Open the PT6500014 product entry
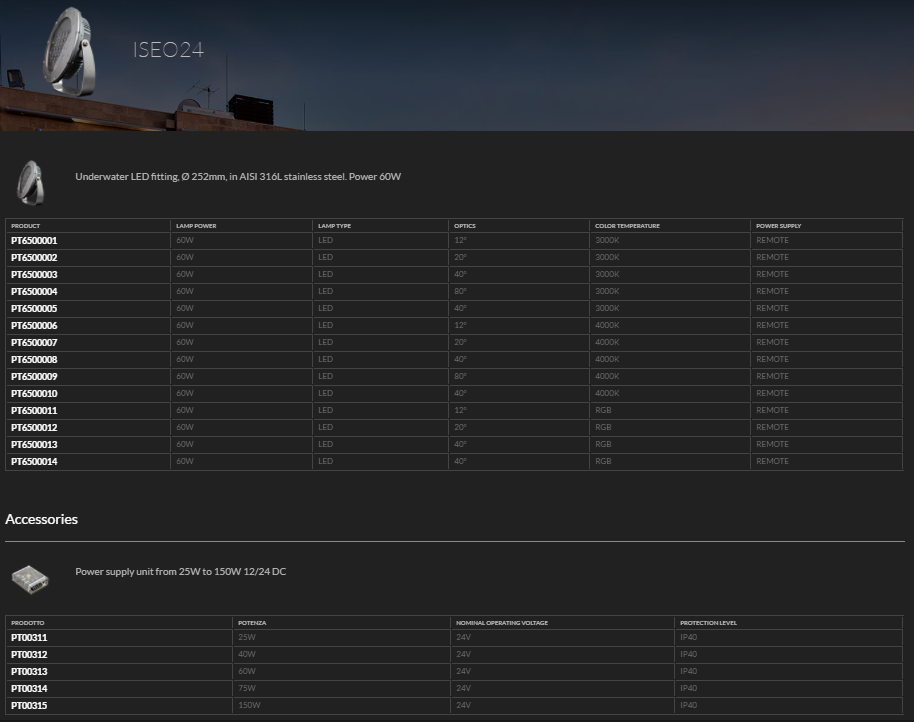 [x=34, y=462]
